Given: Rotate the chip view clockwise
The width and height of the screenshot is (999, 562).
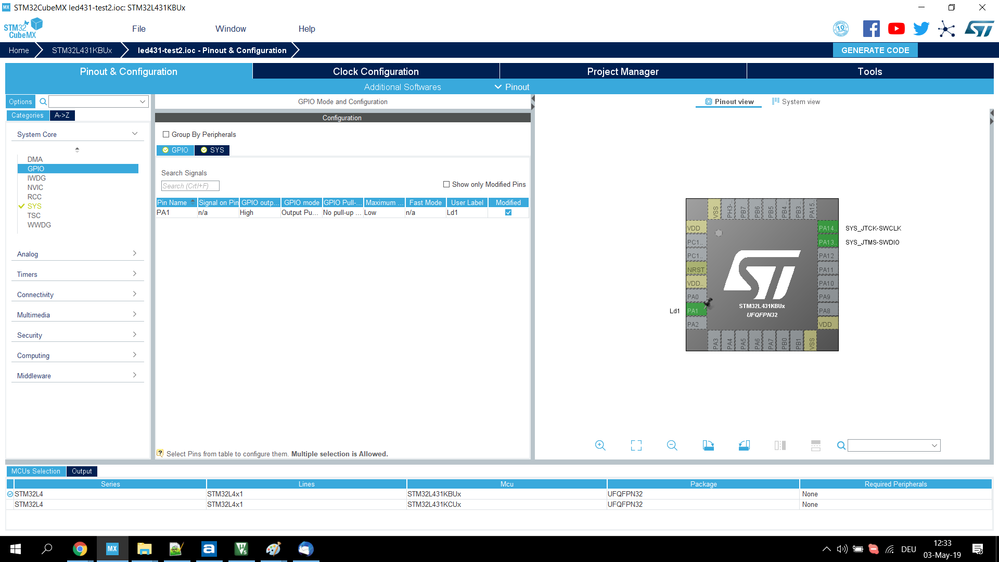Looking at the screenshot, I should tap(708, 445).
